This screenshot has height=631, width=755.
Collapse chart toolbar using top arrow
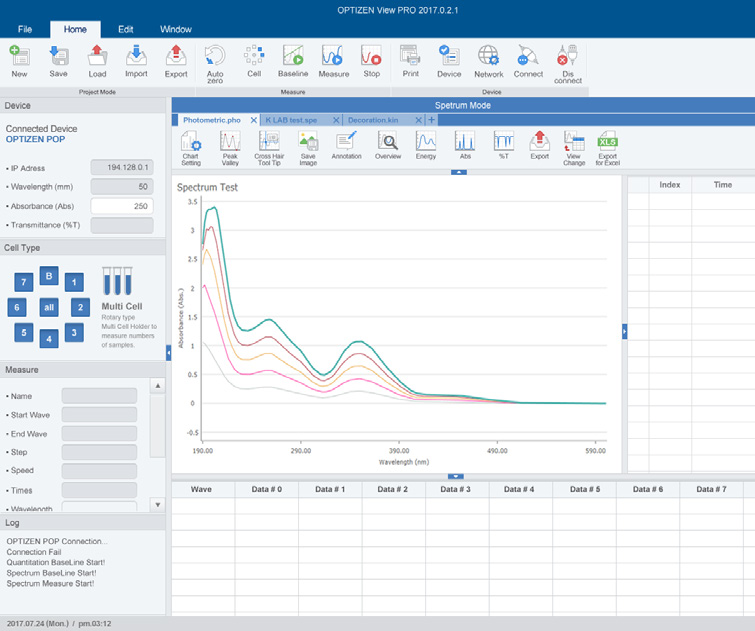pyautogui.click(x=458, y=172)
